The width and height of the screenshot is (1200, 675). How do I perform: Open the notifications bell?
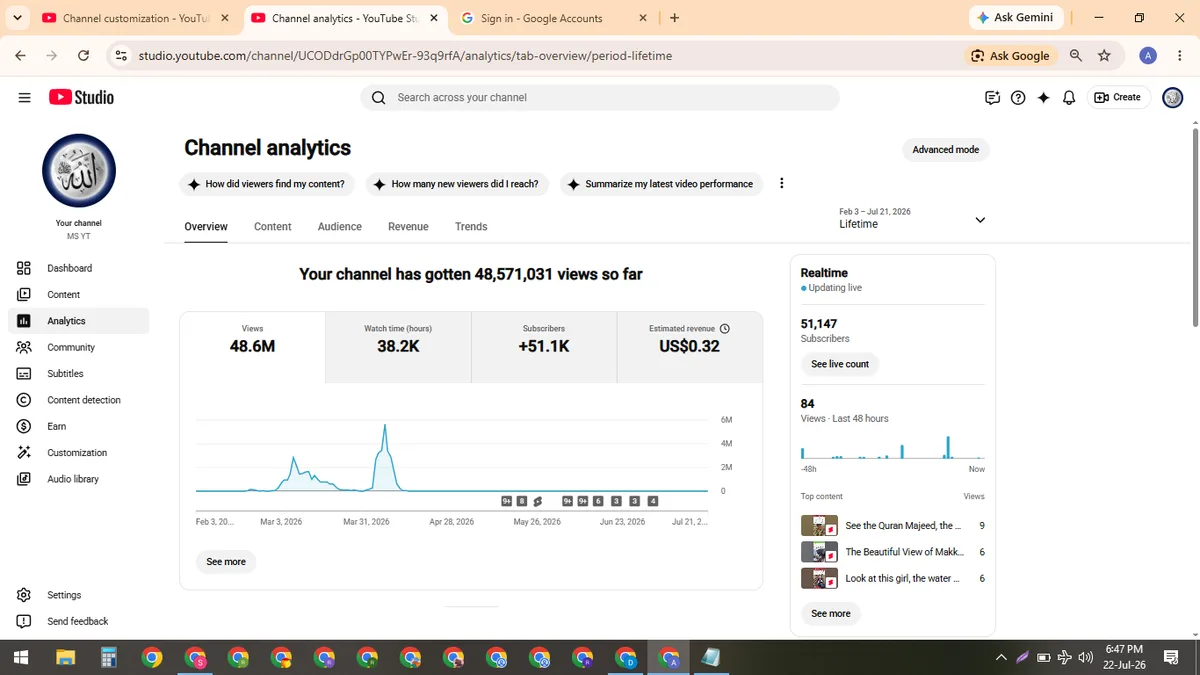pos(1069,97)
